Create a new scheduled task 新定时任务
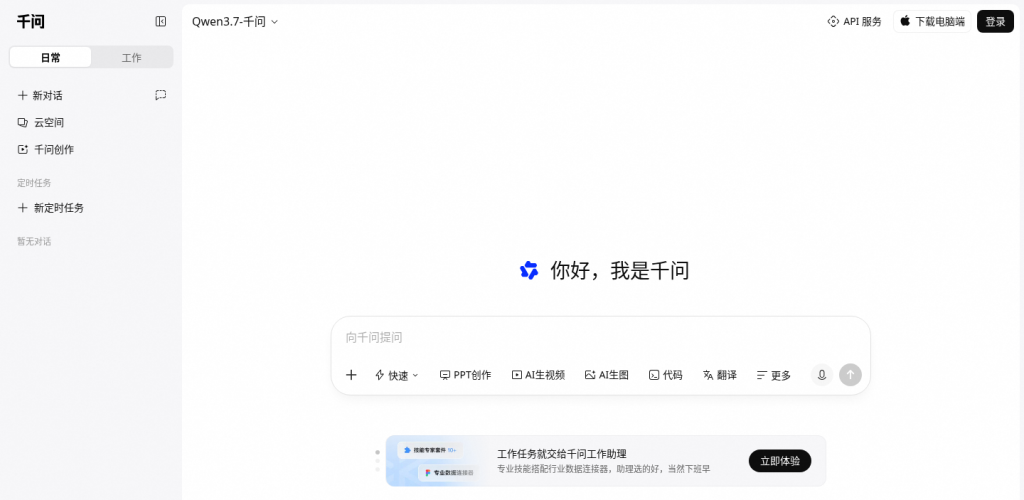Viewport: 1024px width, 500px height. point(51,208)
